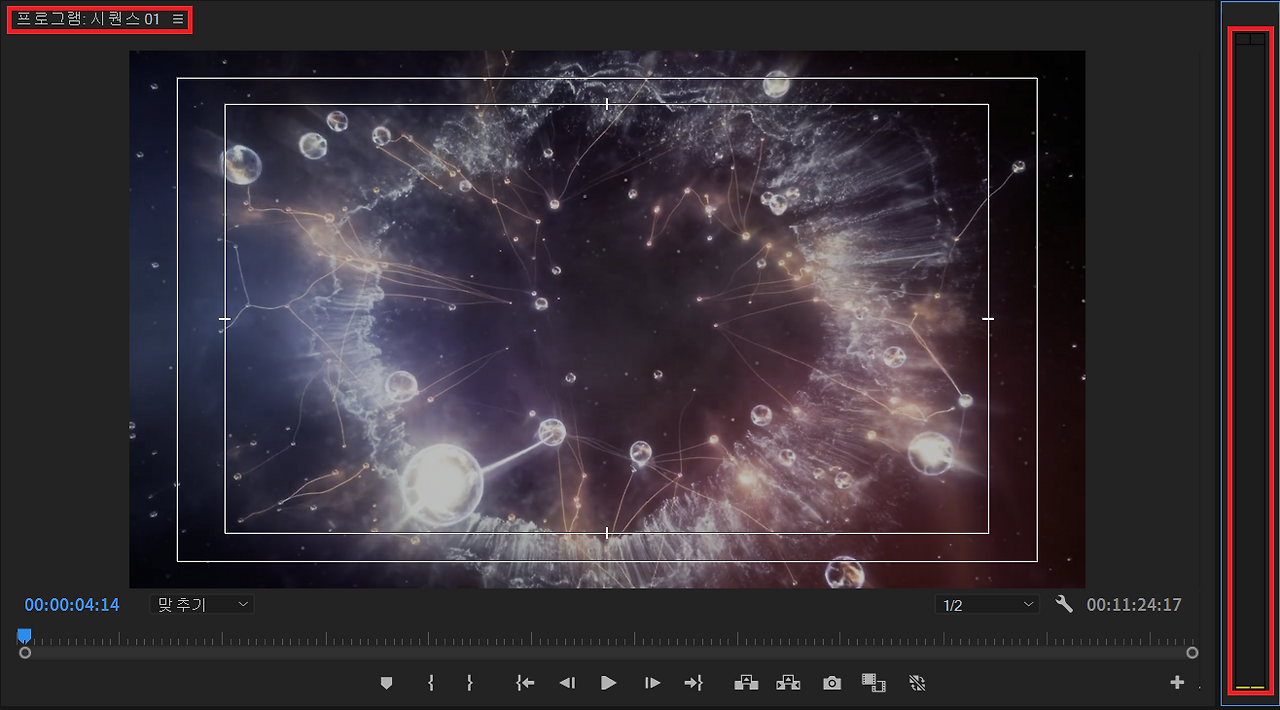Image resolution: width=1280 pixels, height=710 pixels.
Task: Click the 00:11:24:17 duration text
Action: (x=1134, y=605)
